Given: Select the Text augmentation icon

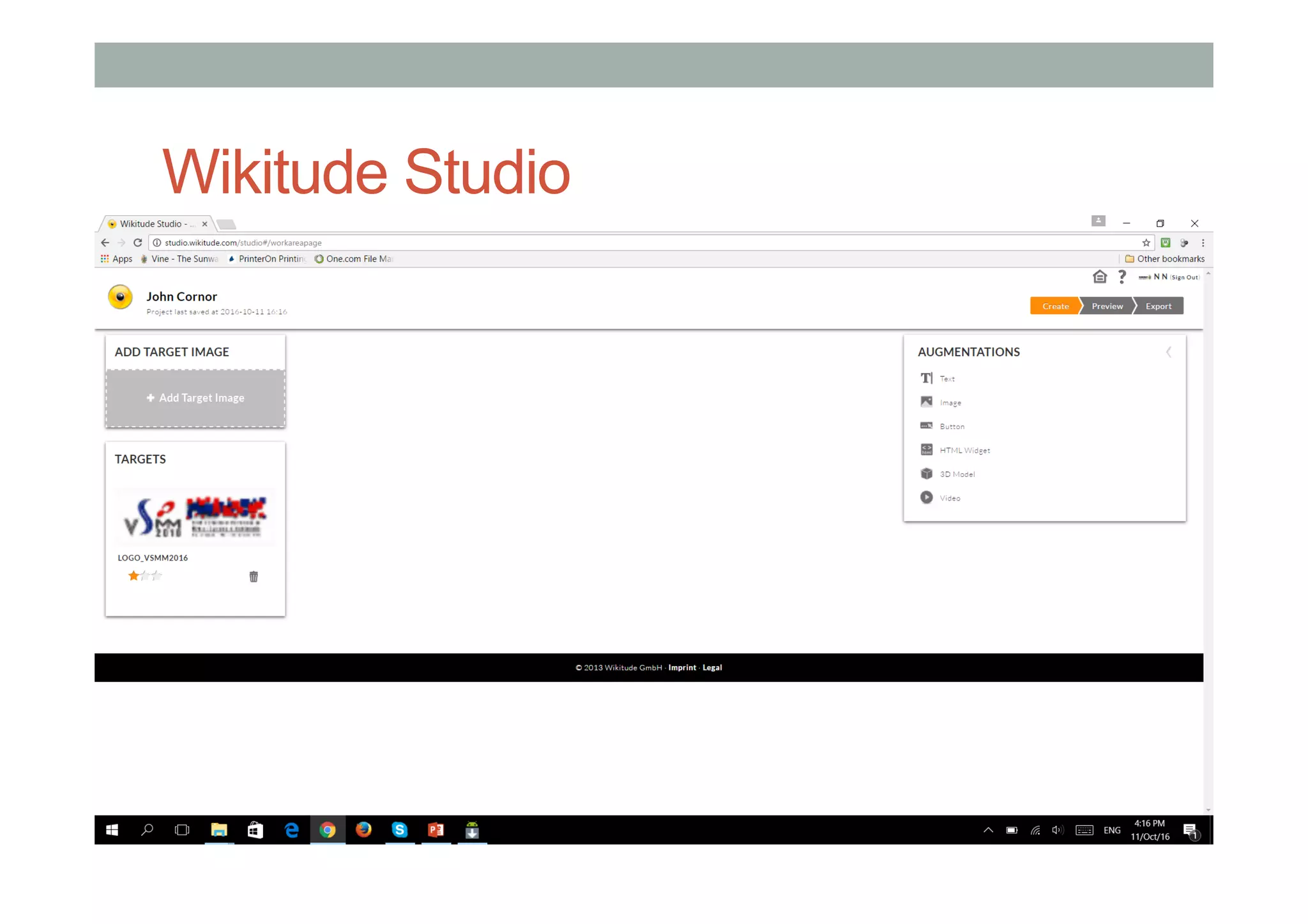Looking at the screenshot, I should 926,378.
